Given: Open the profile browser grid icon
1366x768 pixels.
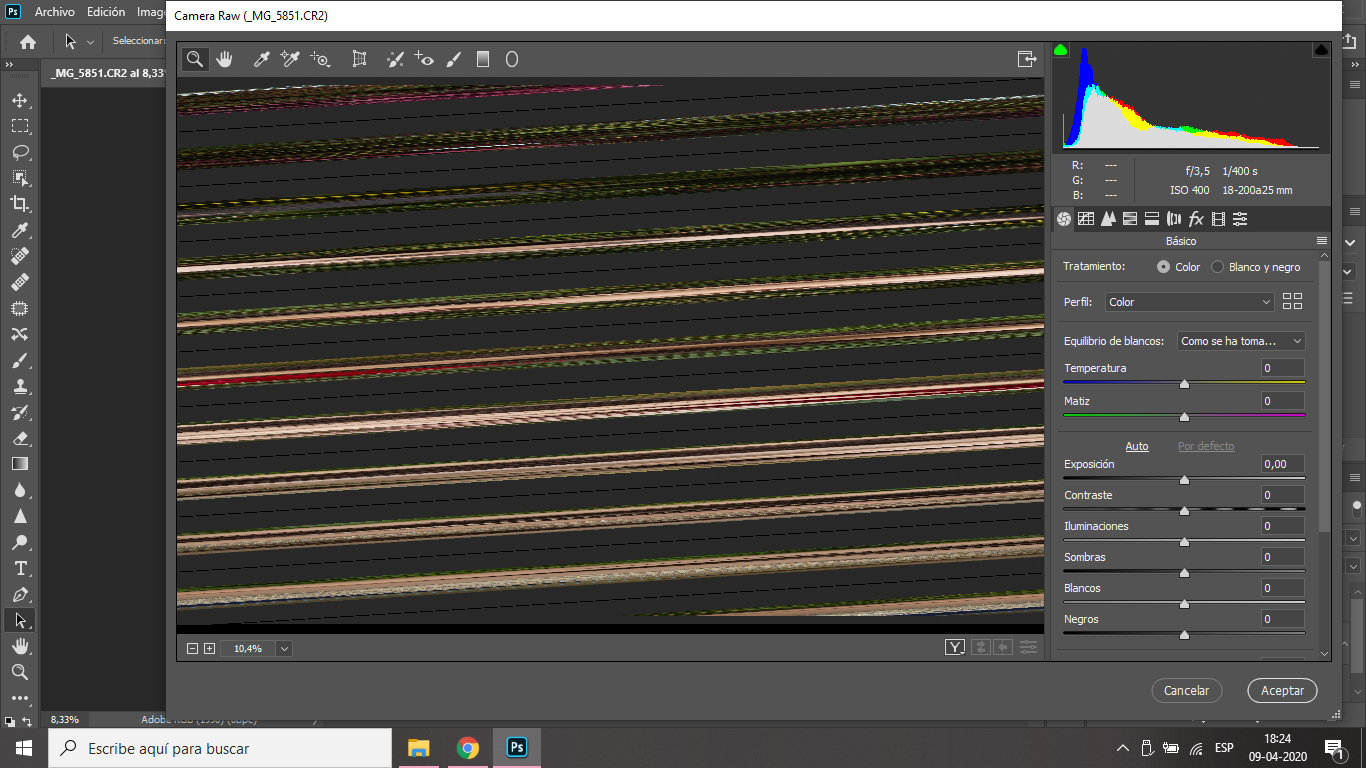Looking at the screenshot, I should pyautogui.click(x=1292, y=302).
